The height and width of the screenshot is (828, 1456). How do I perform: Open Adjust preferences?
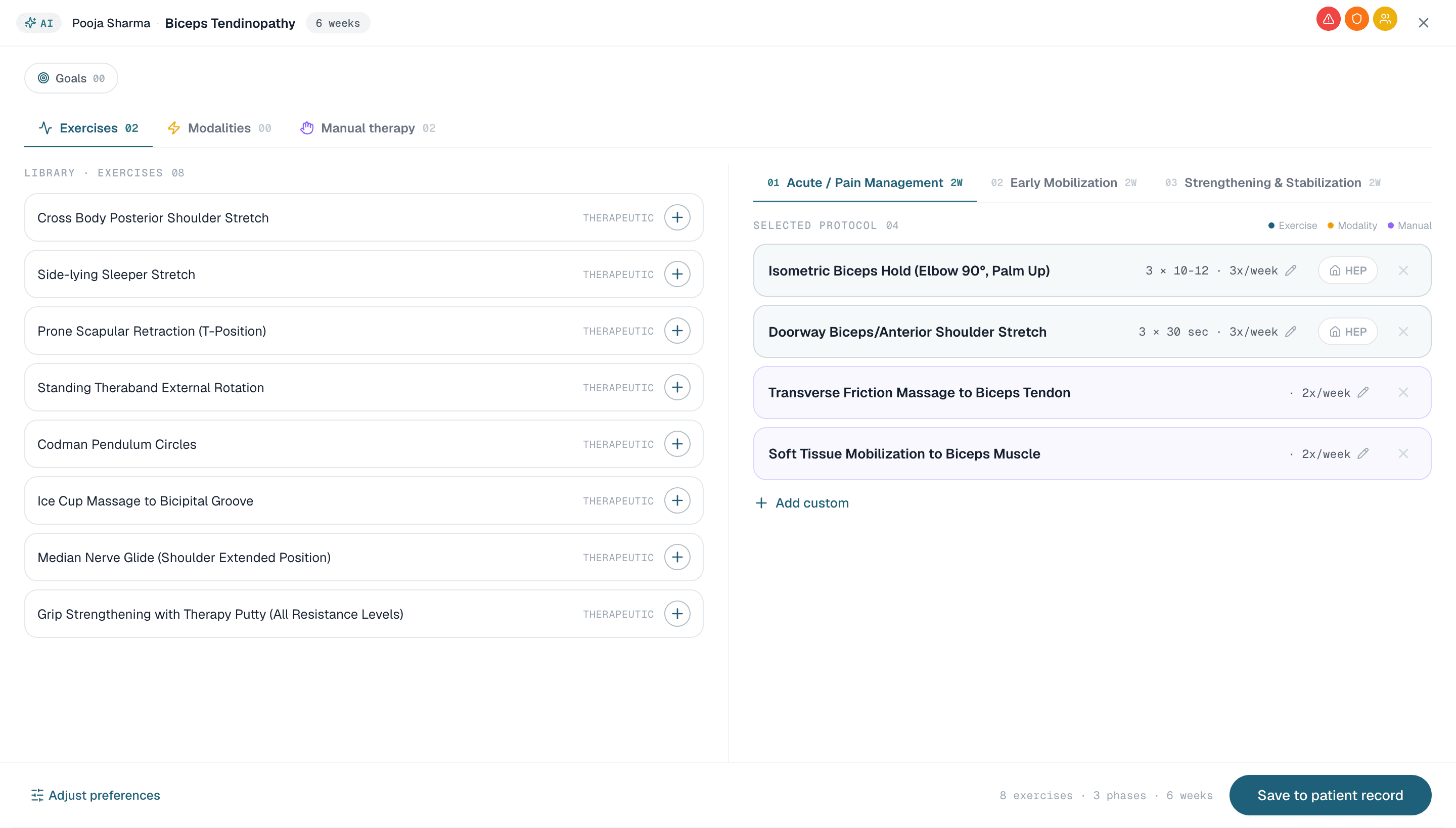[x=96, y=795]
